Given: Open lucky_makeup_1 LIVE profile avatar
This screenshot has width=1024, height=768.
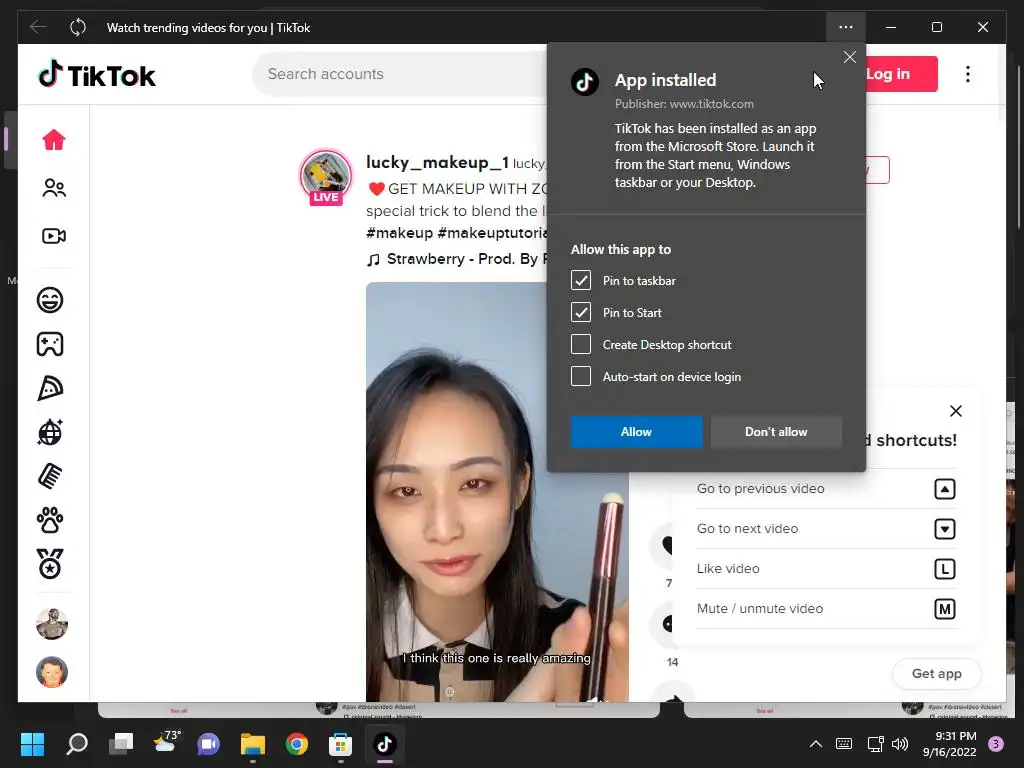Looking at the screenshot, I should click(x=326, y=176).
